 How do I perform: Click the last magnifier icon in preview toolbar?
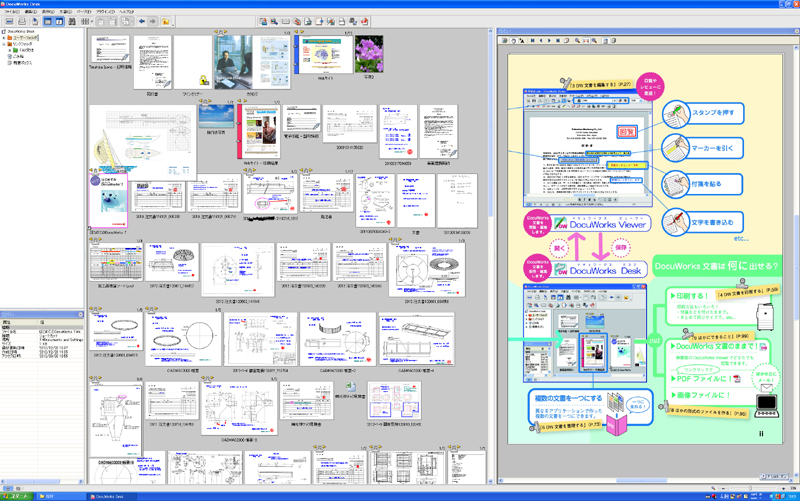click(594, 40)
